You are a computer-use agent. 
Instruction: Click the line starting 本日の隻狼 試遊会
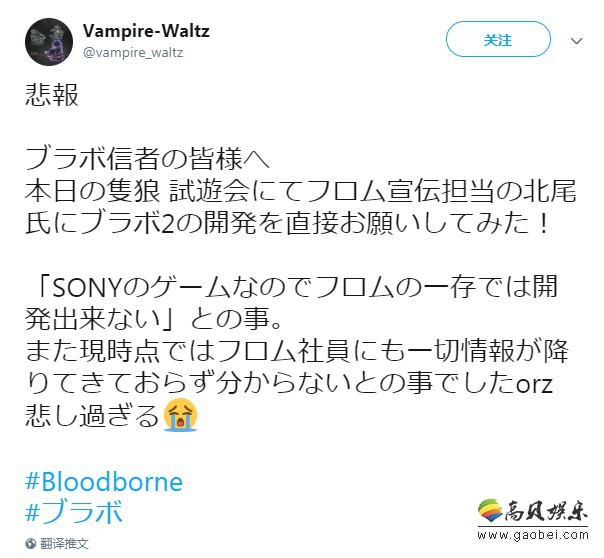[300, 191]
